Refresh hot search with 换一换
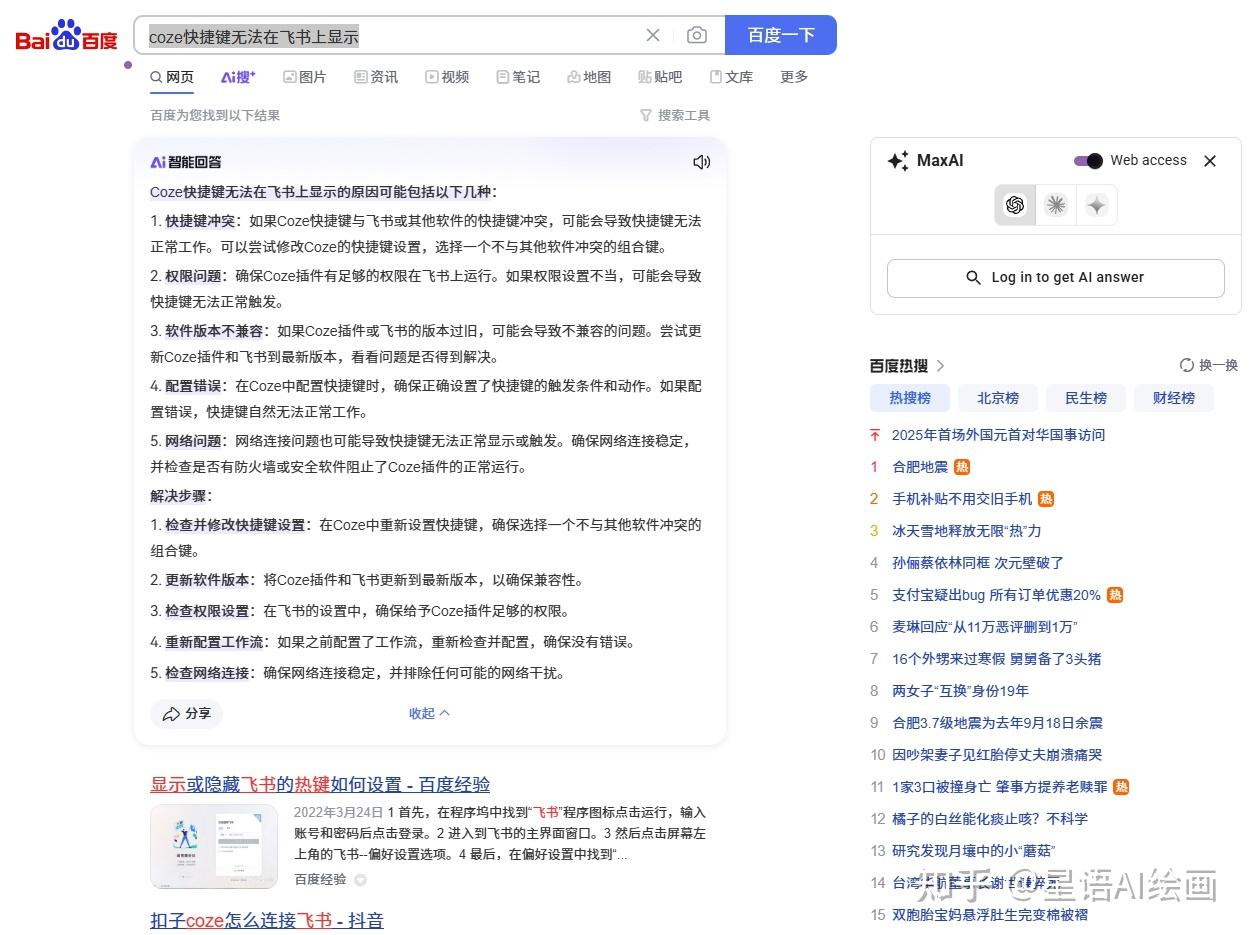The image size is (1249, 935). (1209, 366)
